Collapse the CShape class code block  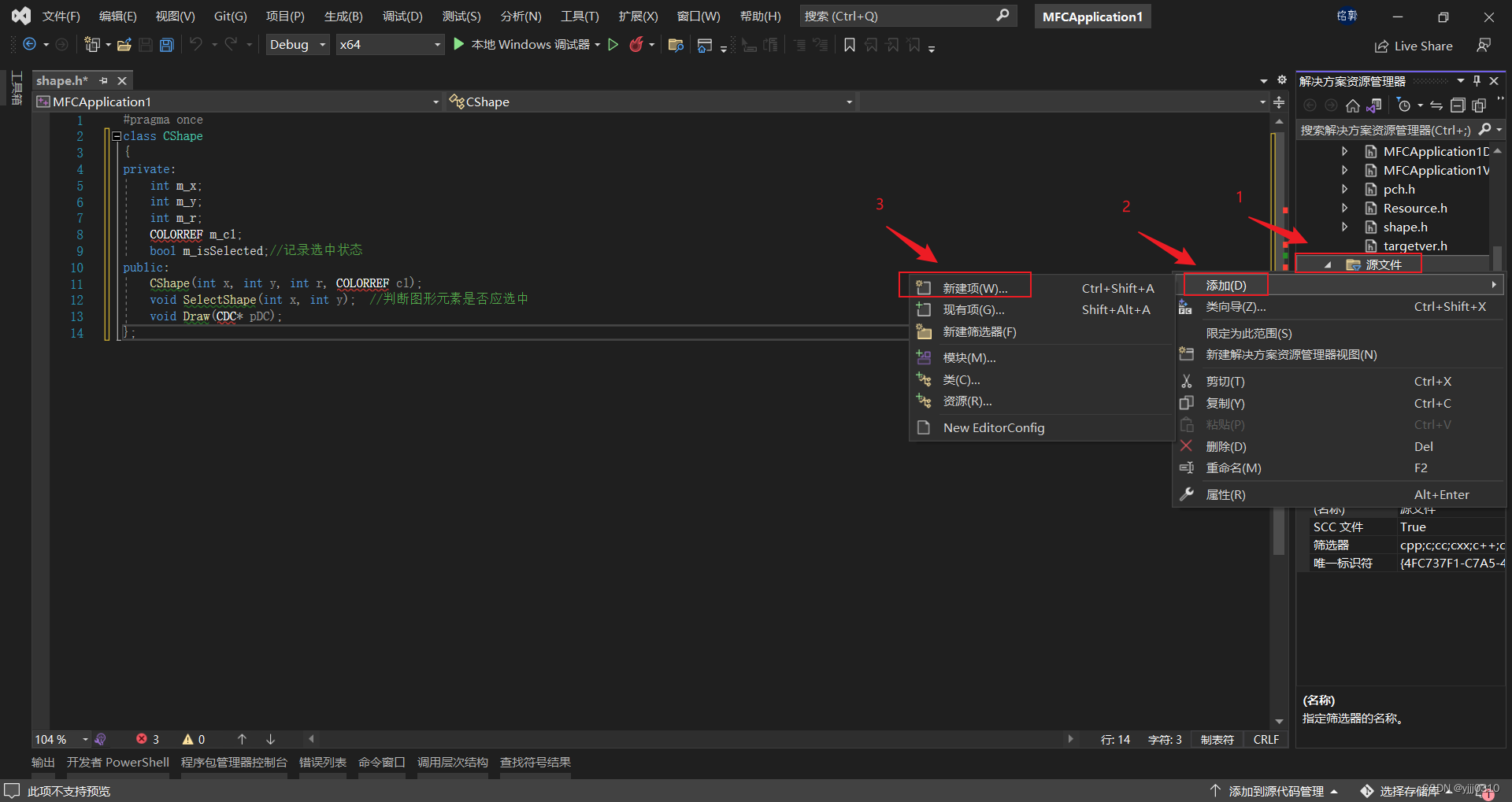click(x=117, y=136)
